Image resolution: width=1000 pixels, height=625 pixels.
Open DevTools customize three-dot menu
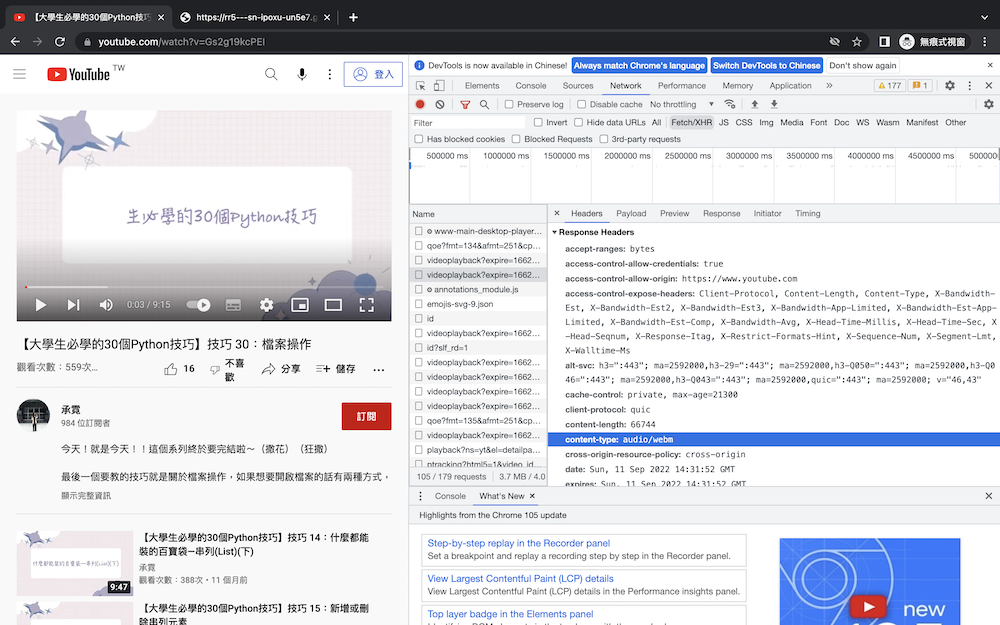click(x=969, y=85)
